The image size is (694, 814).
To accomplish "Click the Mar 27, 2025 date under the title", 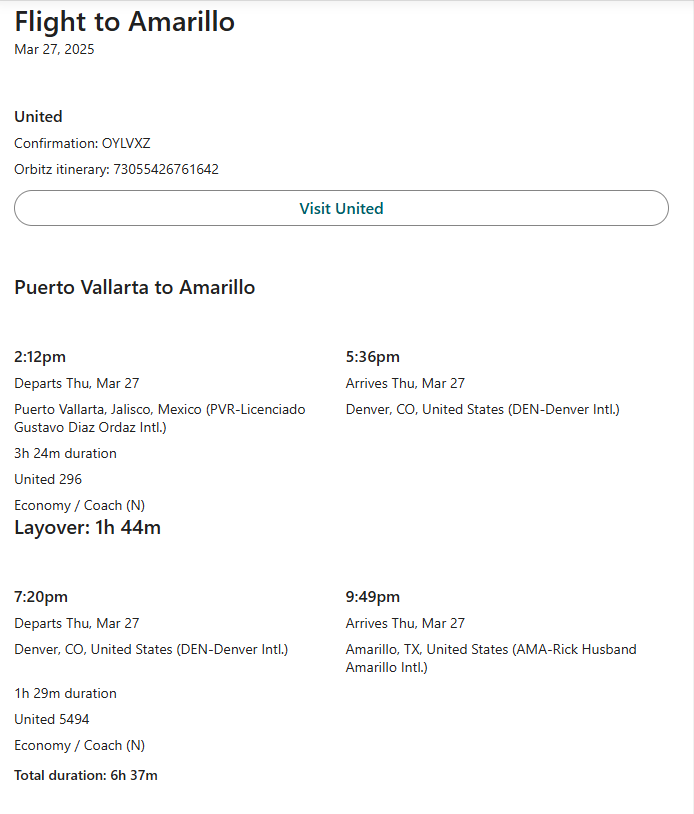I will pos(54,49).
